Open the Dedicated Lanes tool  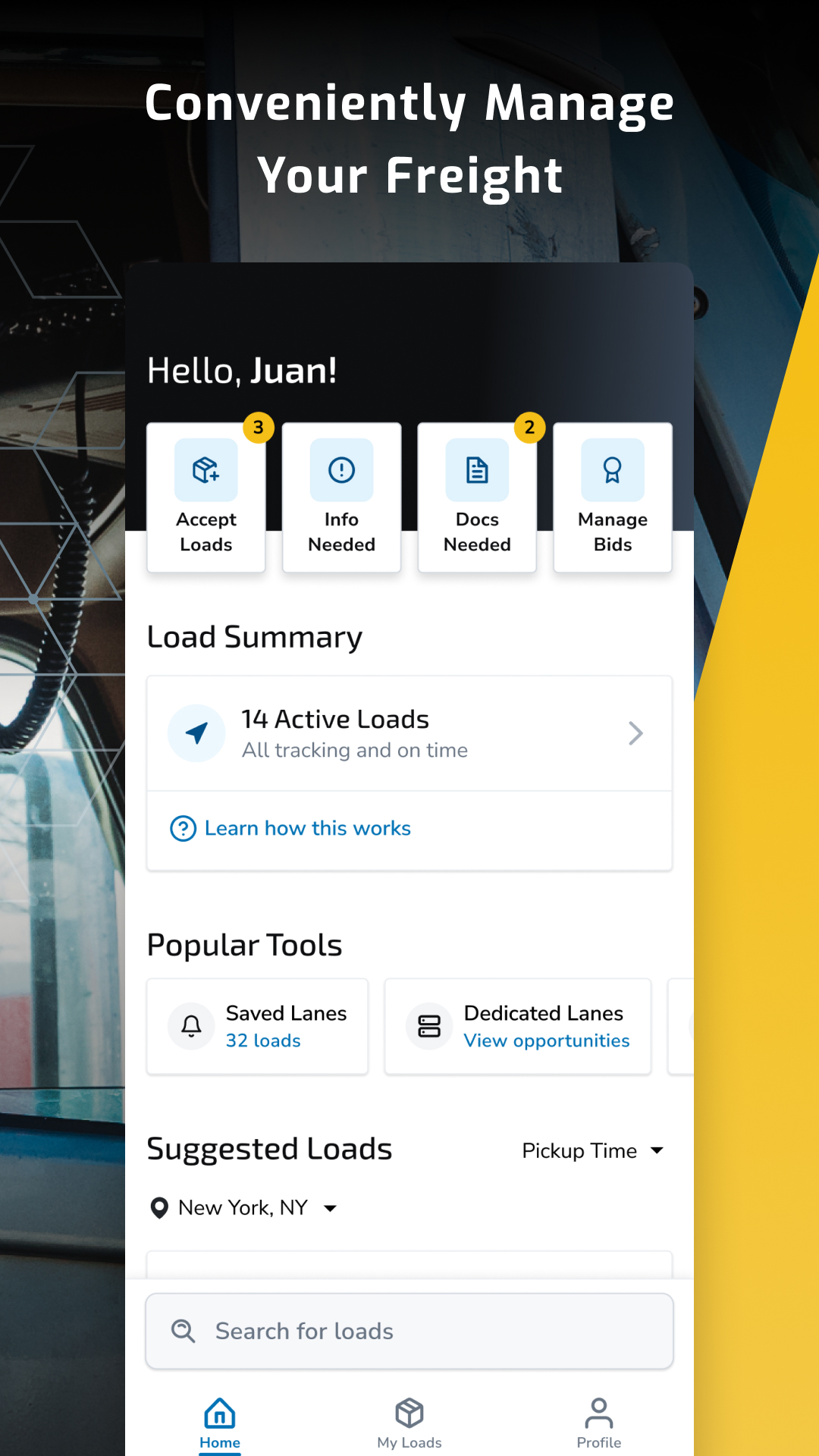click(x=518, y=1026)
